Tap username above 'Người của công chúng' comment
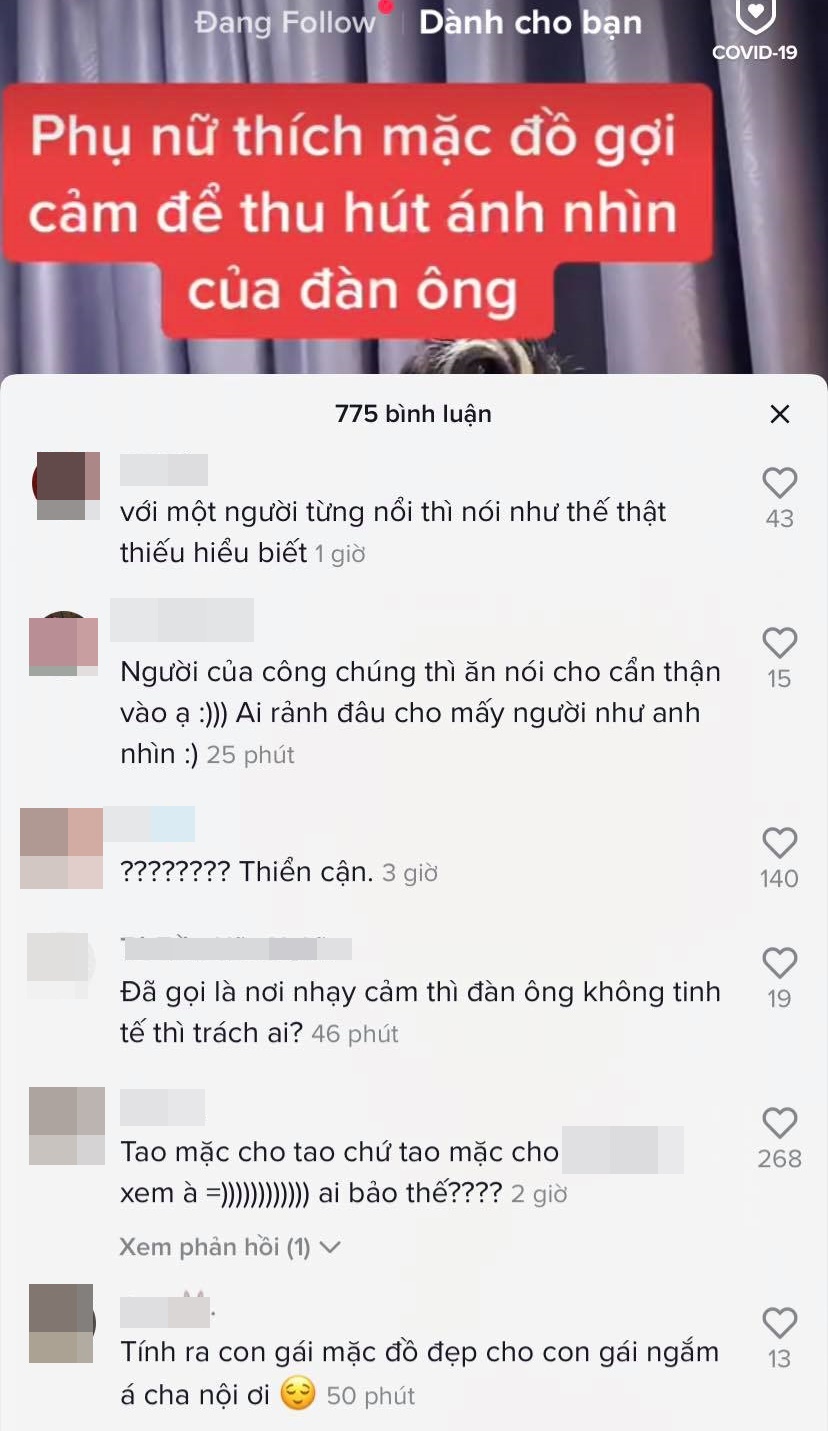Screen dimensions: 828x1431 [182, 620]
